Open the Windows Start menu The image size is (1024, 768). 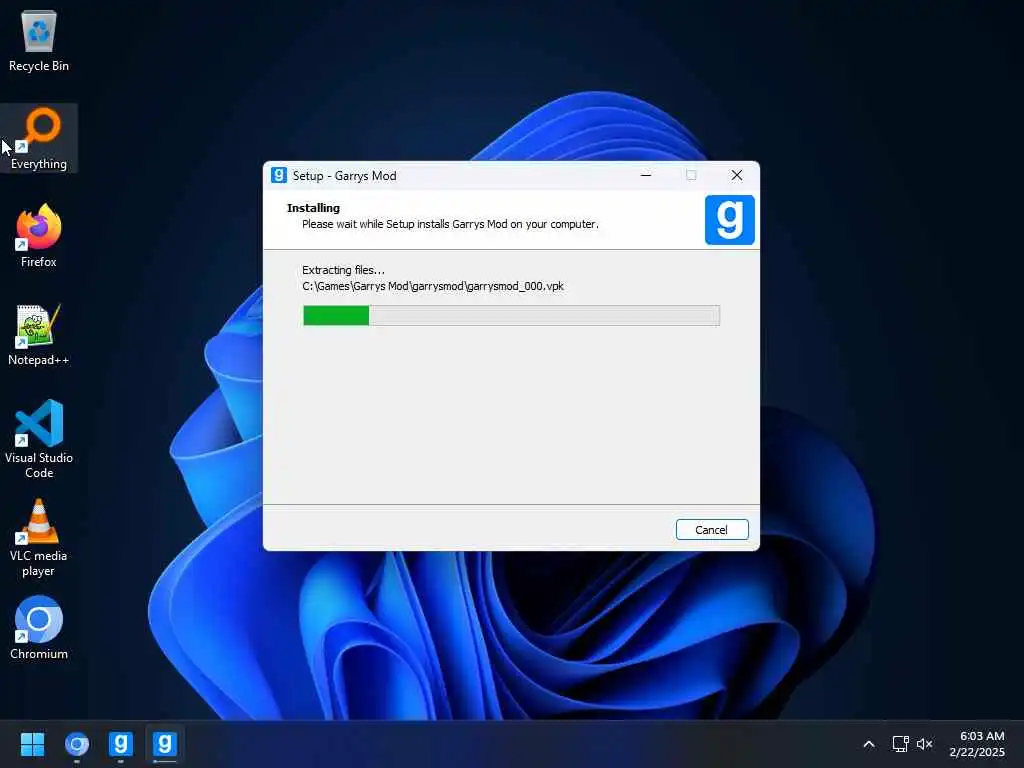click(32, 744)
